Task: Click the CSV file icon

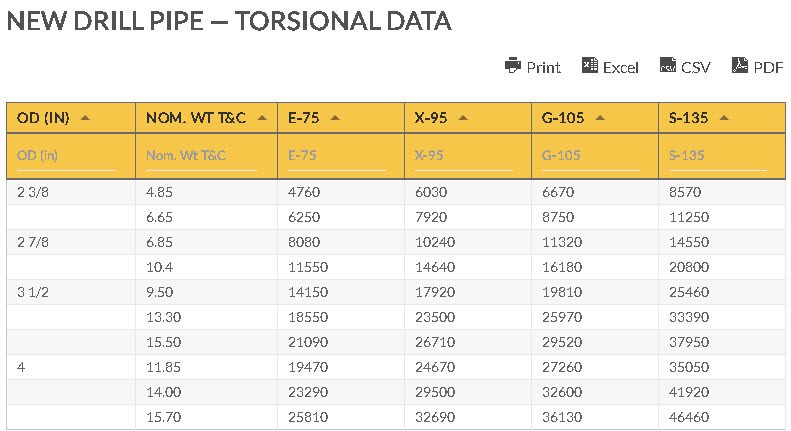Action: (x=668, y=65)
